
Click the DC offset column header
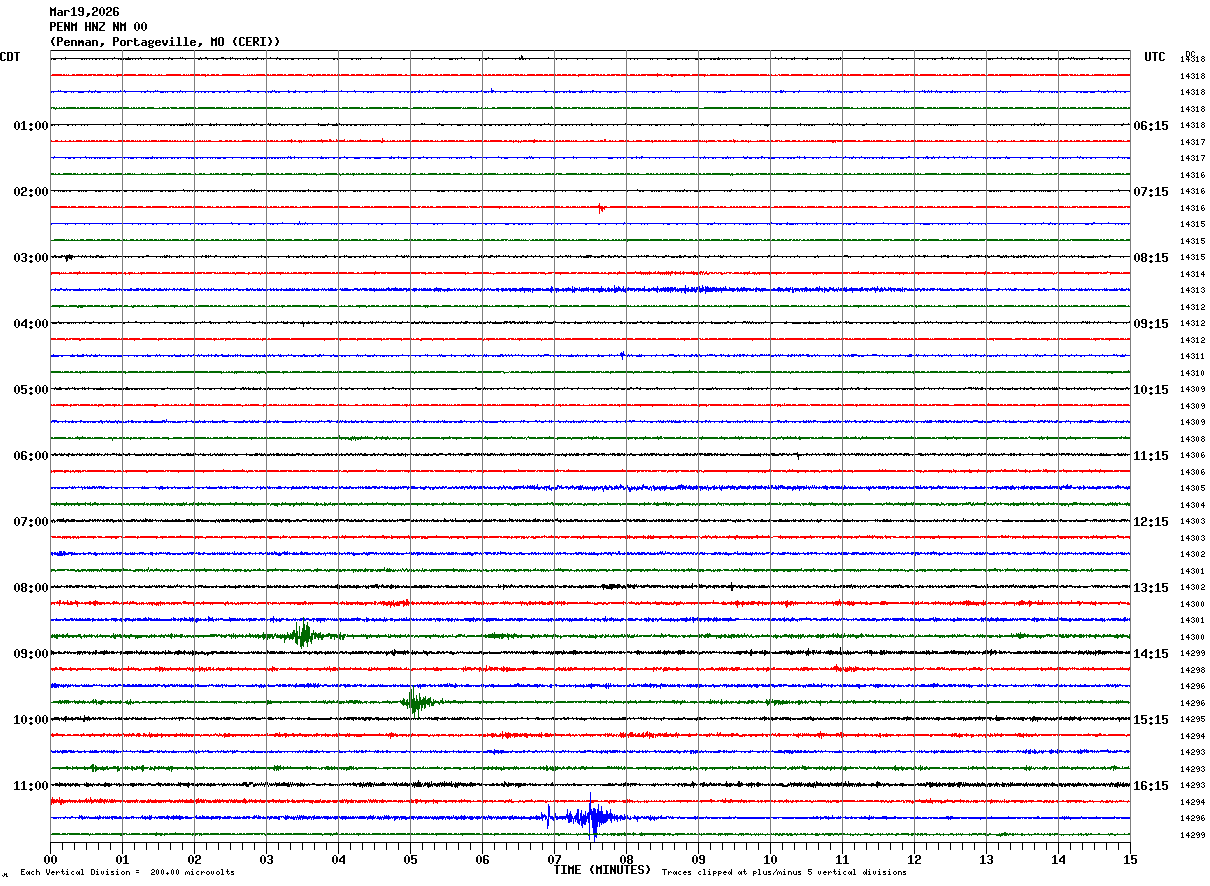pos(1190,53)
